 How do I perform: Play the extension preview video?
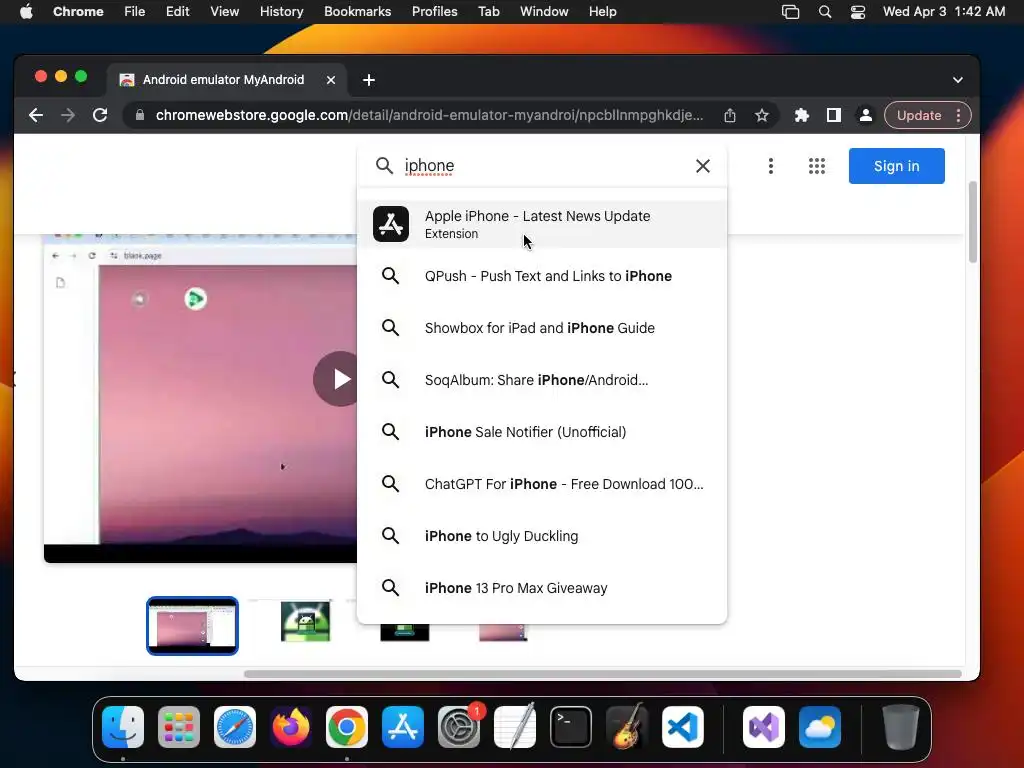[x=337, y=379]
